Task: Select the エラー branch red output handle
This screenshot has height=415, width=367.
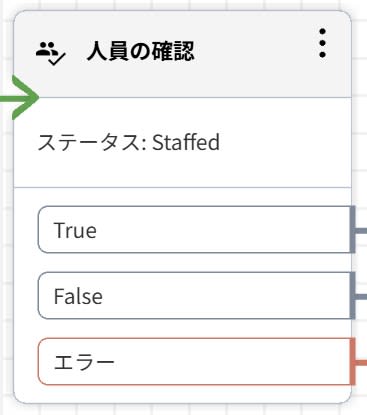Action: pos(352,362)
